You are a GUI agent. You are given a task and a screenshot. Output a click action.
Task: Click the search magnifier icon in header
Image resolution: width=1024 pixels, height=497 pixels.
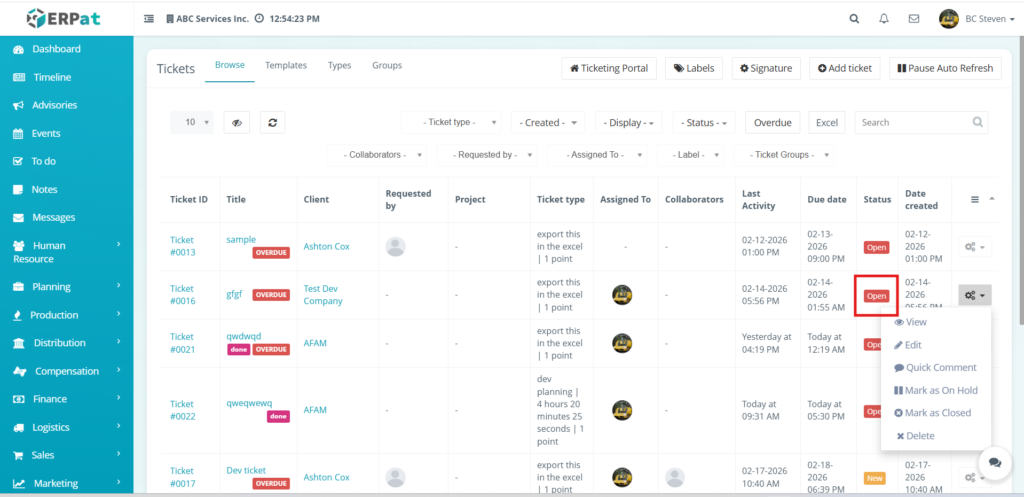(854, 18)
